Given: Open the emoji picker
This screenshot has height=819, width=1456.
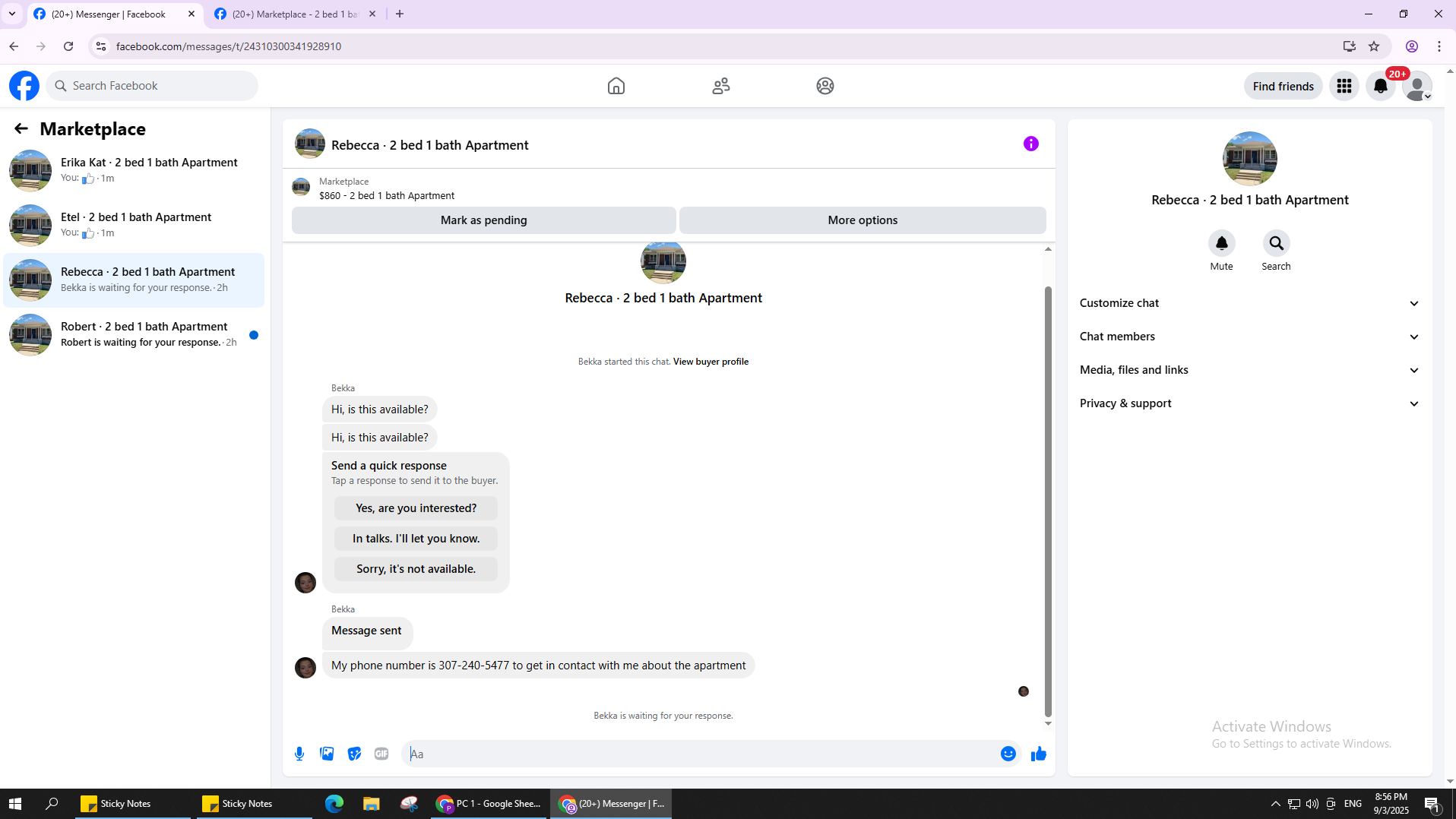Looking at the screenshot, I should coord(1008,754).
